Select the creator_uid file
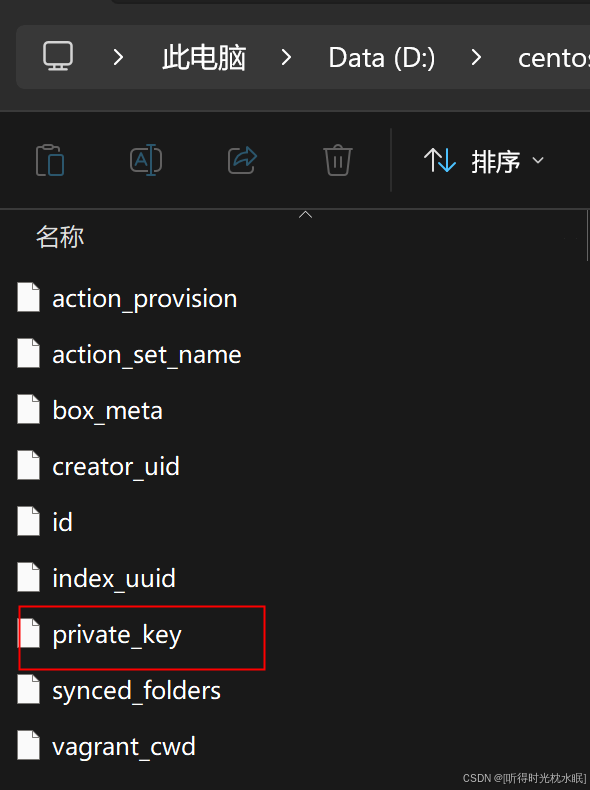This screenshot has height=790, width=590. pos(116,467)
